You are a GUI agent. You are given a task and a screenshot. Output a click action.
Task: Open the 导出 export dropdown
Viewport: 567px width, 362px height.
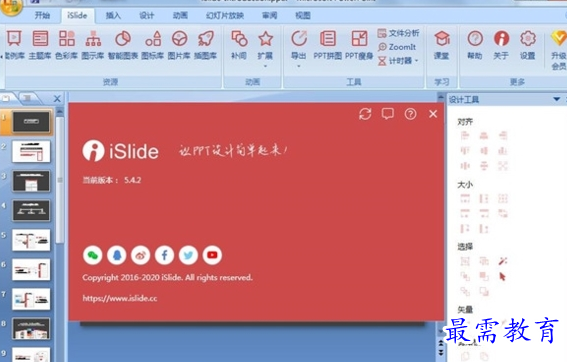299,48
